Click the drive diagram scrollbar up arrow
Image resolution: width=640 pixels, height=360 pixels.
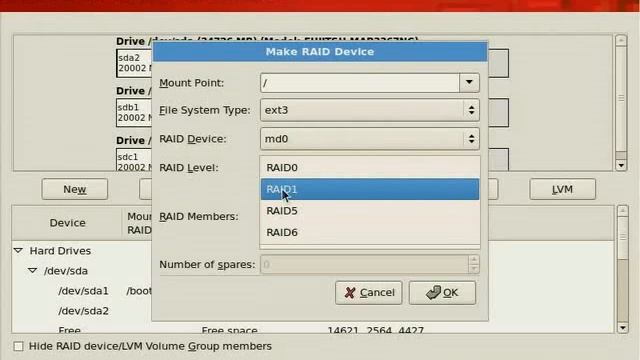621,40
